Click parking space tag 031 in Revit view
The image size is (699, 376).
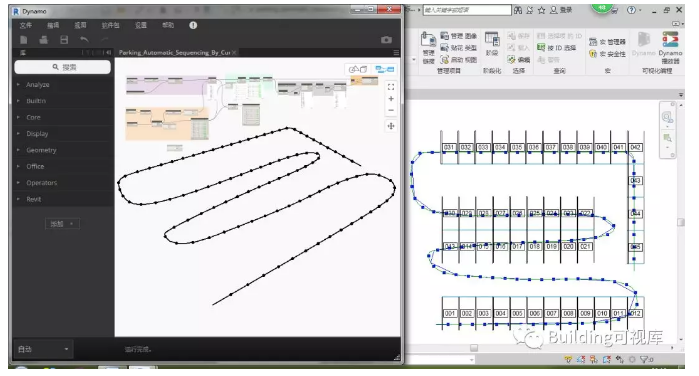[x=449, y=147]
